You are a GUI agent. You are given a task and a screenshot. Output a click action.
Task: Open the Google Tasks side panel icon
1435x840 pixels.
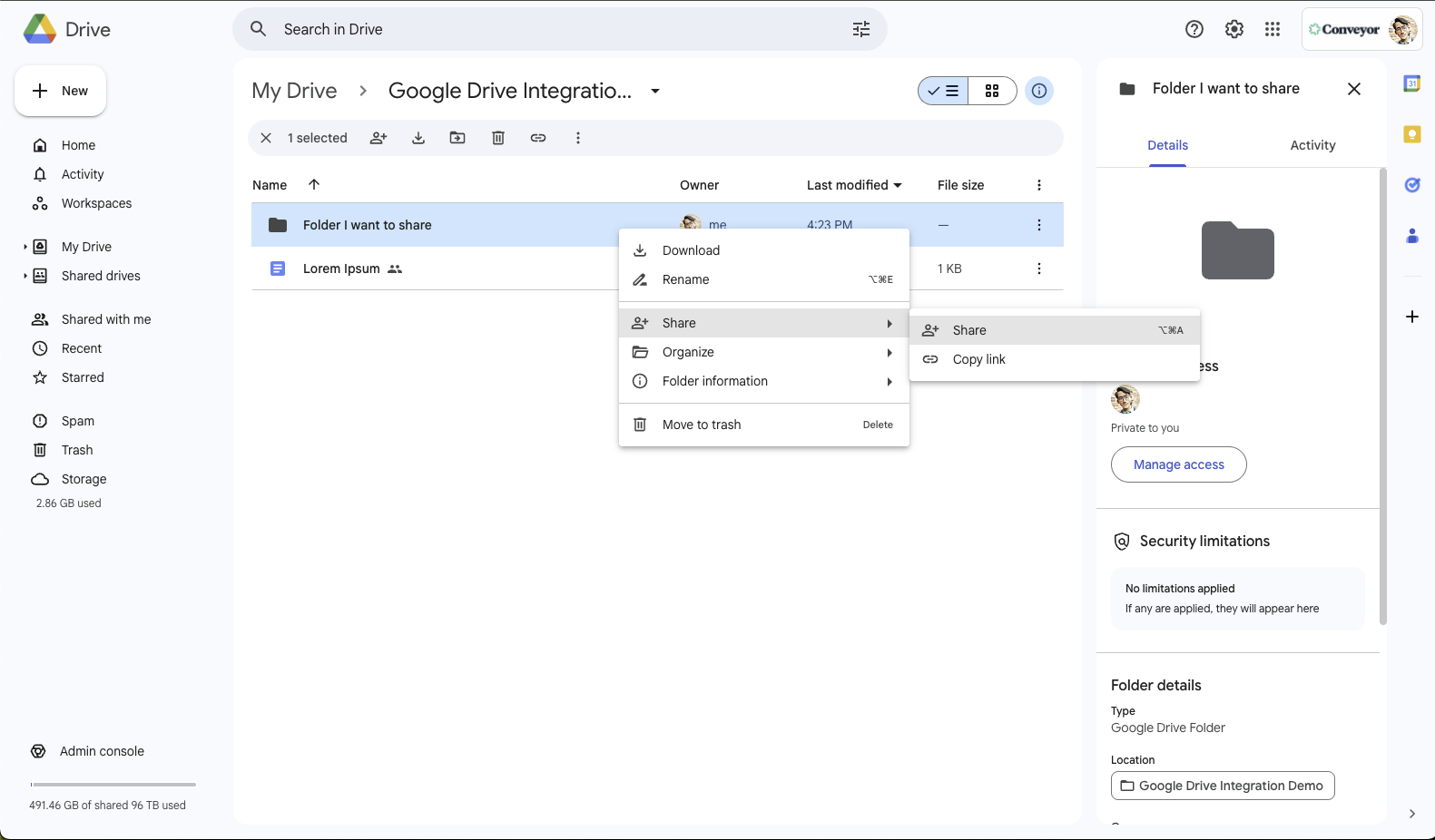[1412, 185]
